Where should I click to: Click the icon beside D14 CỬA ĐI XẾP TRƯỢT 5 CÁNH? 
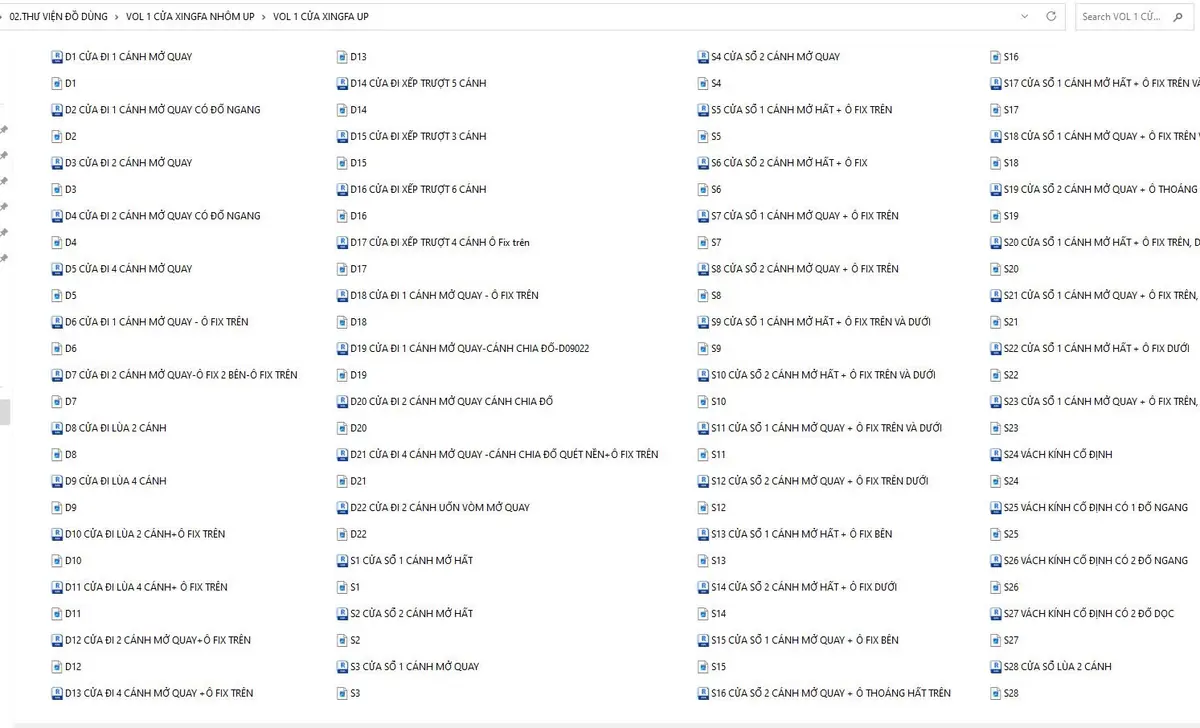point(343,83)
